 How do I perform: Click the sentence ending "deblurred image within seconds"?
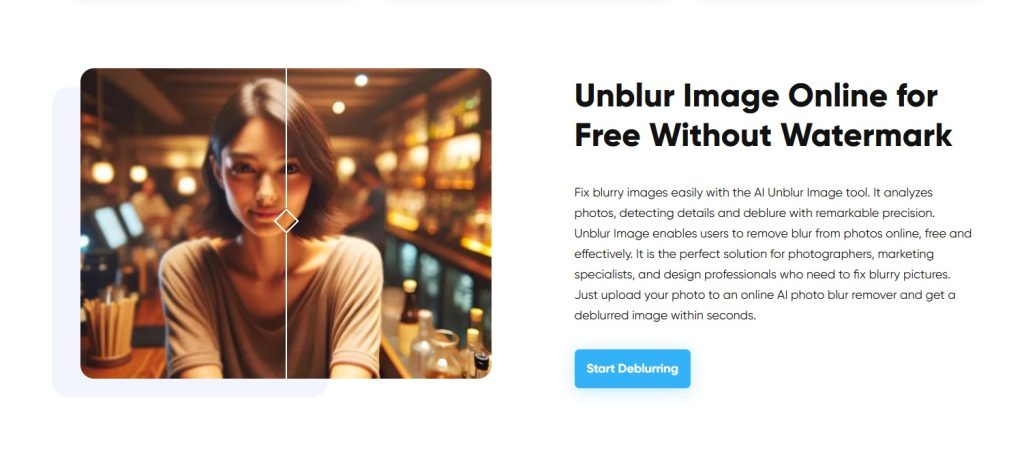[765, 305]
